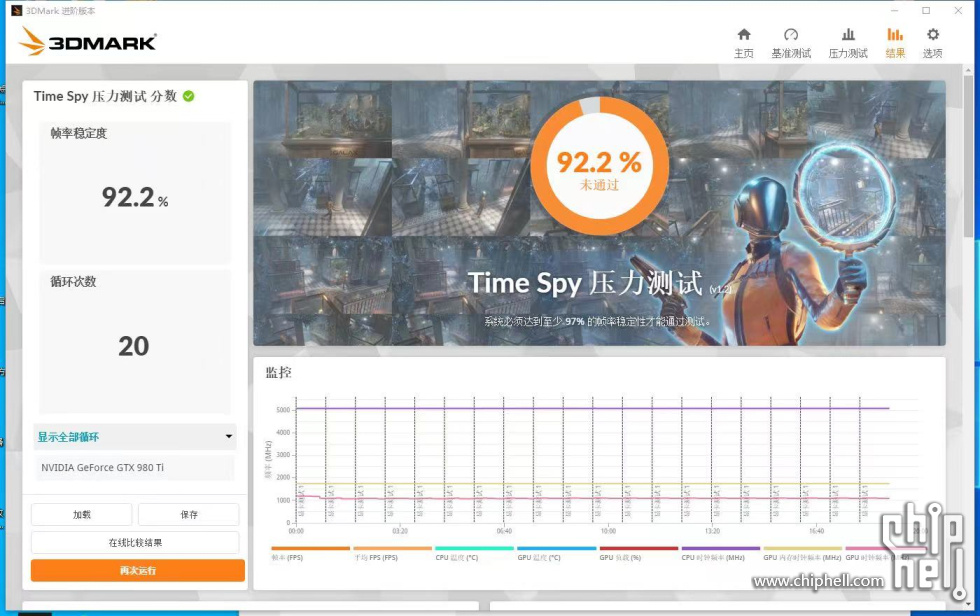Click the orange 再次运行 button
The image size is (980, 616).
[138, 570]
